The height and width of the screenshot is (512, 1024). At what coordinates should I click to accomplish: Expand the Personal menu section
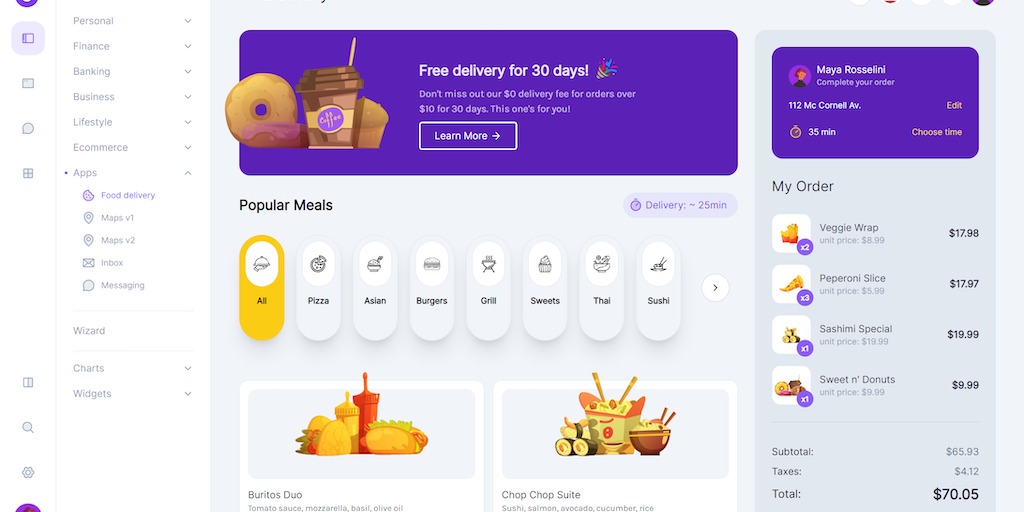point(133,21)
